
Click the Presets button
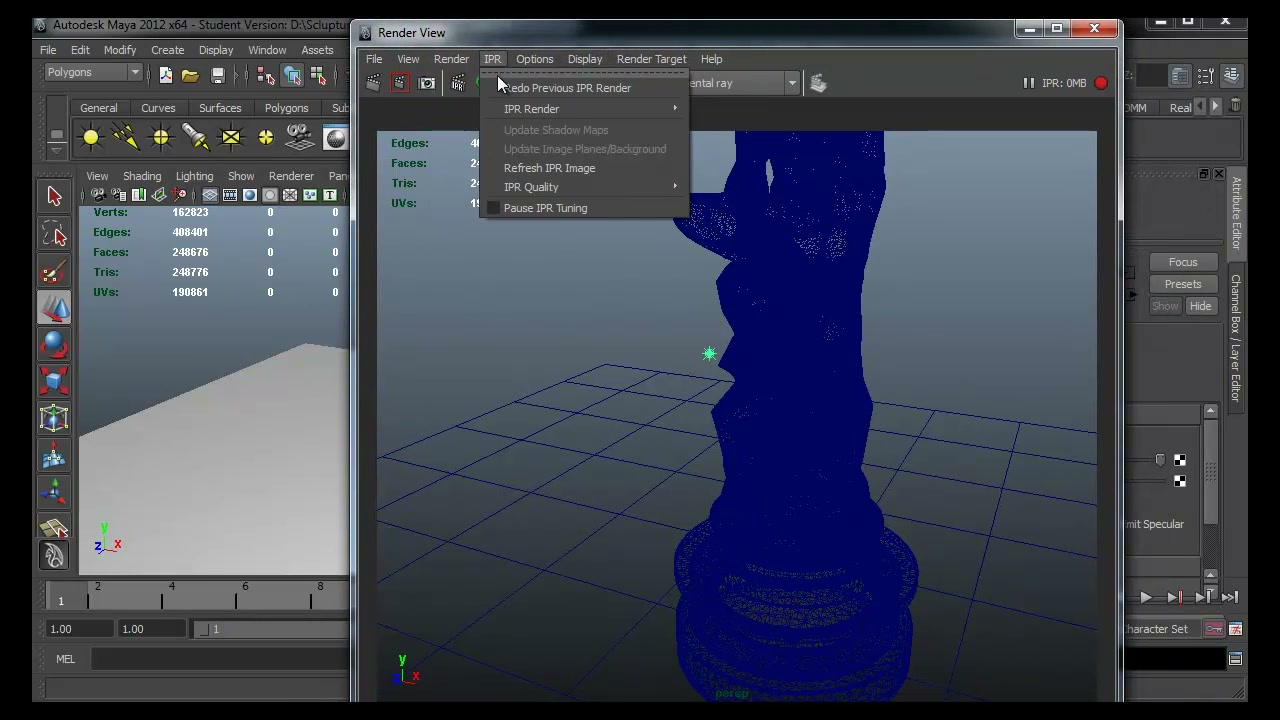1183,284
